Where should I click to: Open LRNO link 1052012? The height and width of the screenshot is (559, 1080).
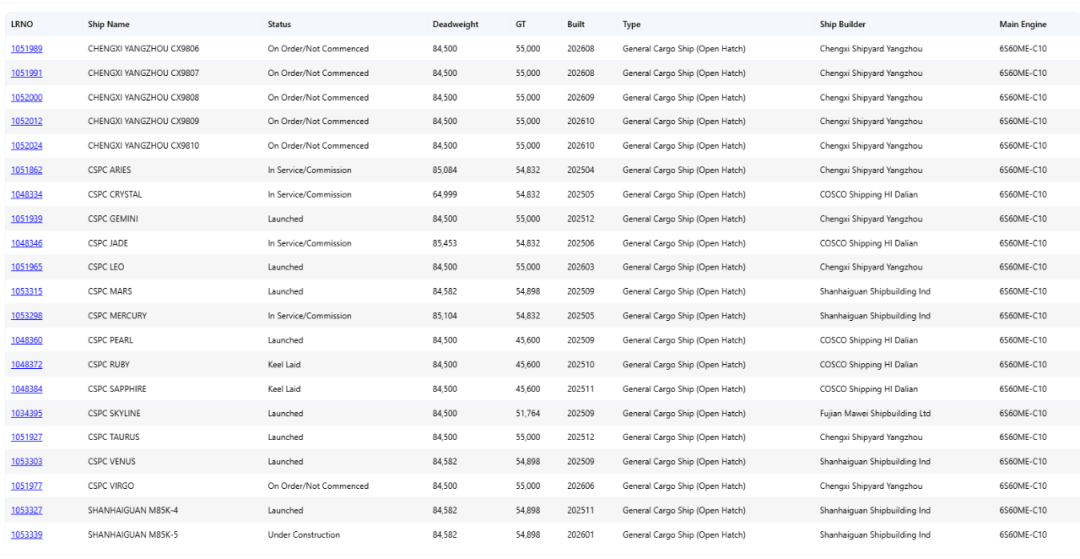26,121
